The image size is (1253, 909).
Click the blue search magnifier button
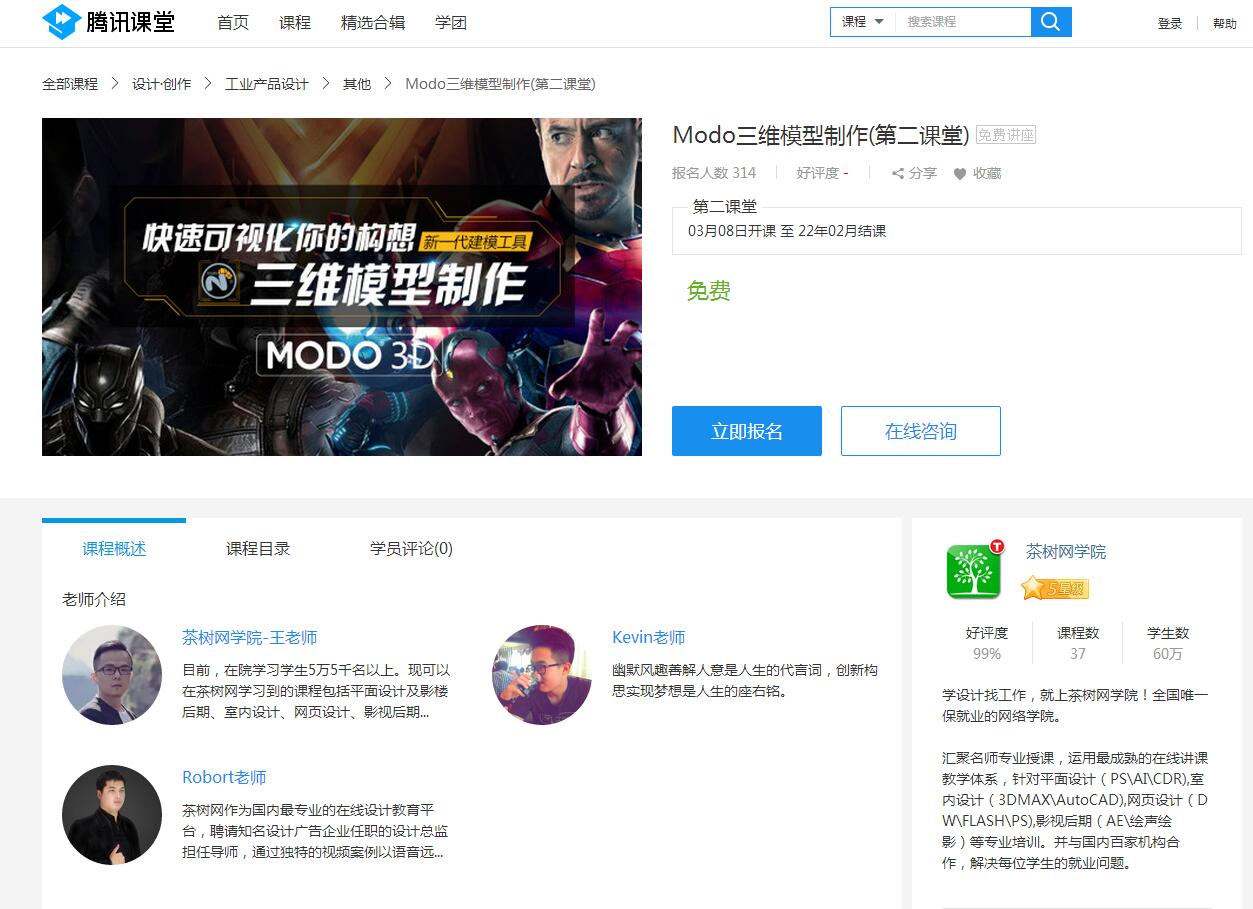[1051, 22]
